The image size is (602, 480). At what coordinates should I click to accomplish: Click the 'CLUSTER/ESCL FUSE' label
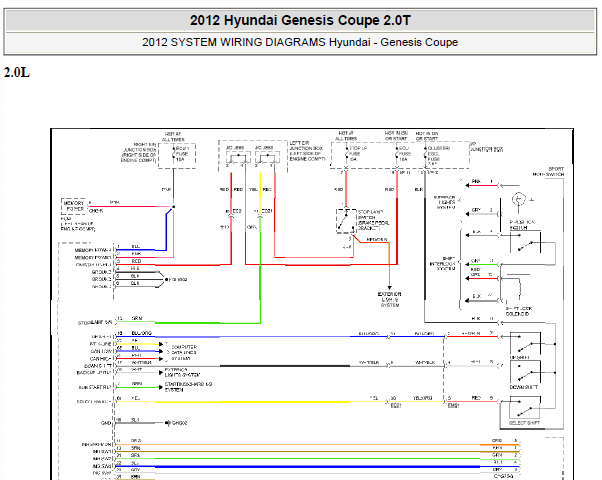tap(438, 156)
